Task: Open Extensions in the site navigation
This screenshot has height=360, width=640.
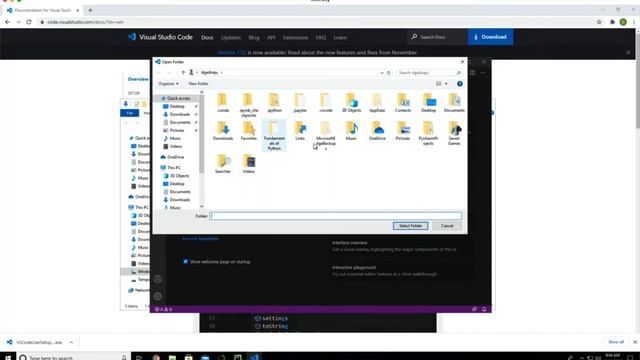Action: tap(296, 38)
